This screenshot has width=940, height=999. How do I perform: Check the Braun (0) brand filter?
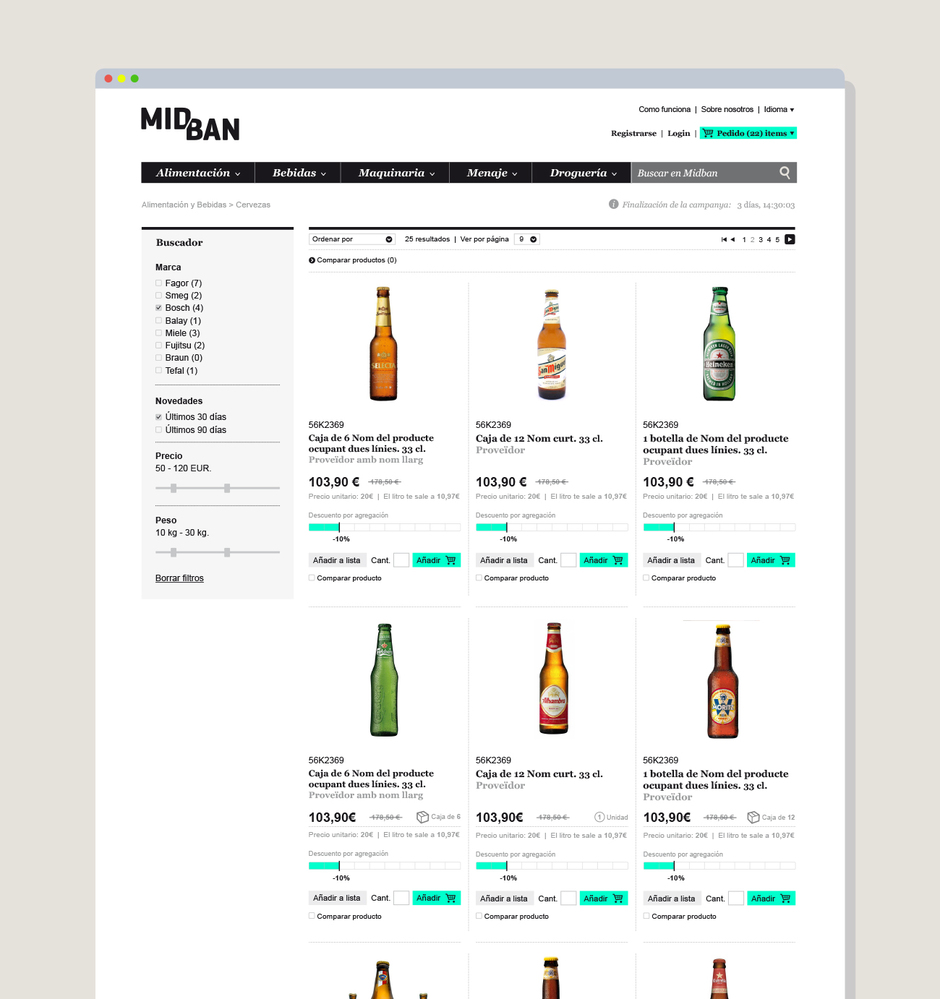coord(159,357)
